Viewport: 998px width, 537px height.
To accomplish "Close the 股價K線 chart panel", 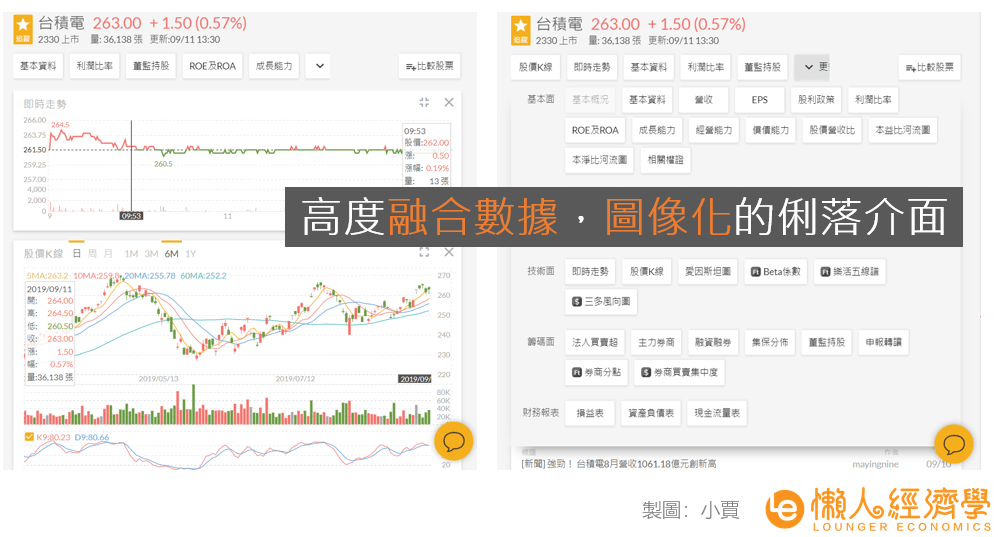I will tap(449, 253).
